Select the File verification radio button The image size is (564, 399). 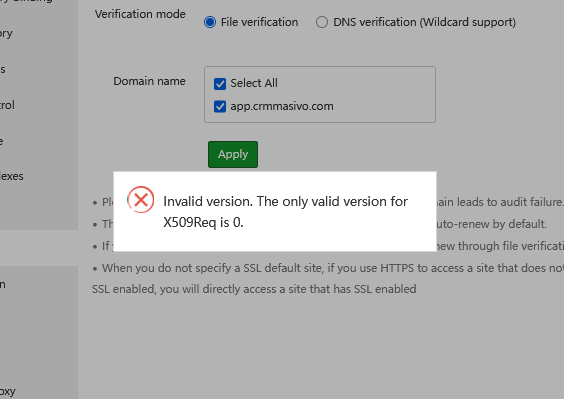pyautogui.click(x=210, y=22)
